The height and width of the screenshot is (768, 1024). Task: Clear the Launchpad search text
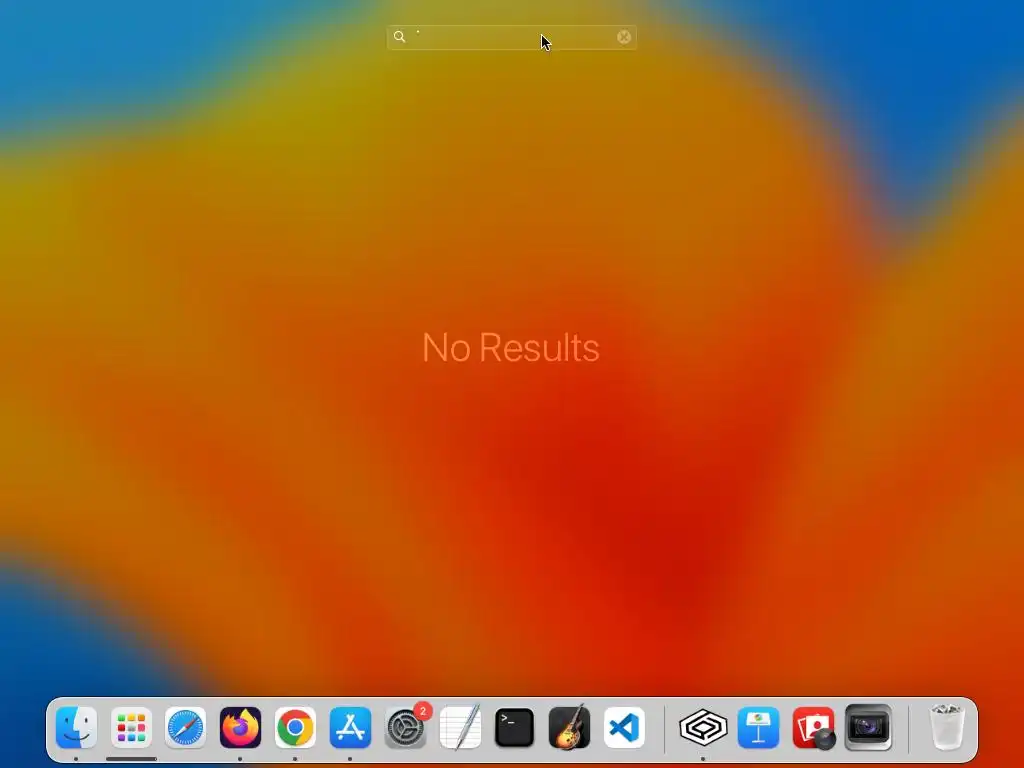[x=624, y=37]
